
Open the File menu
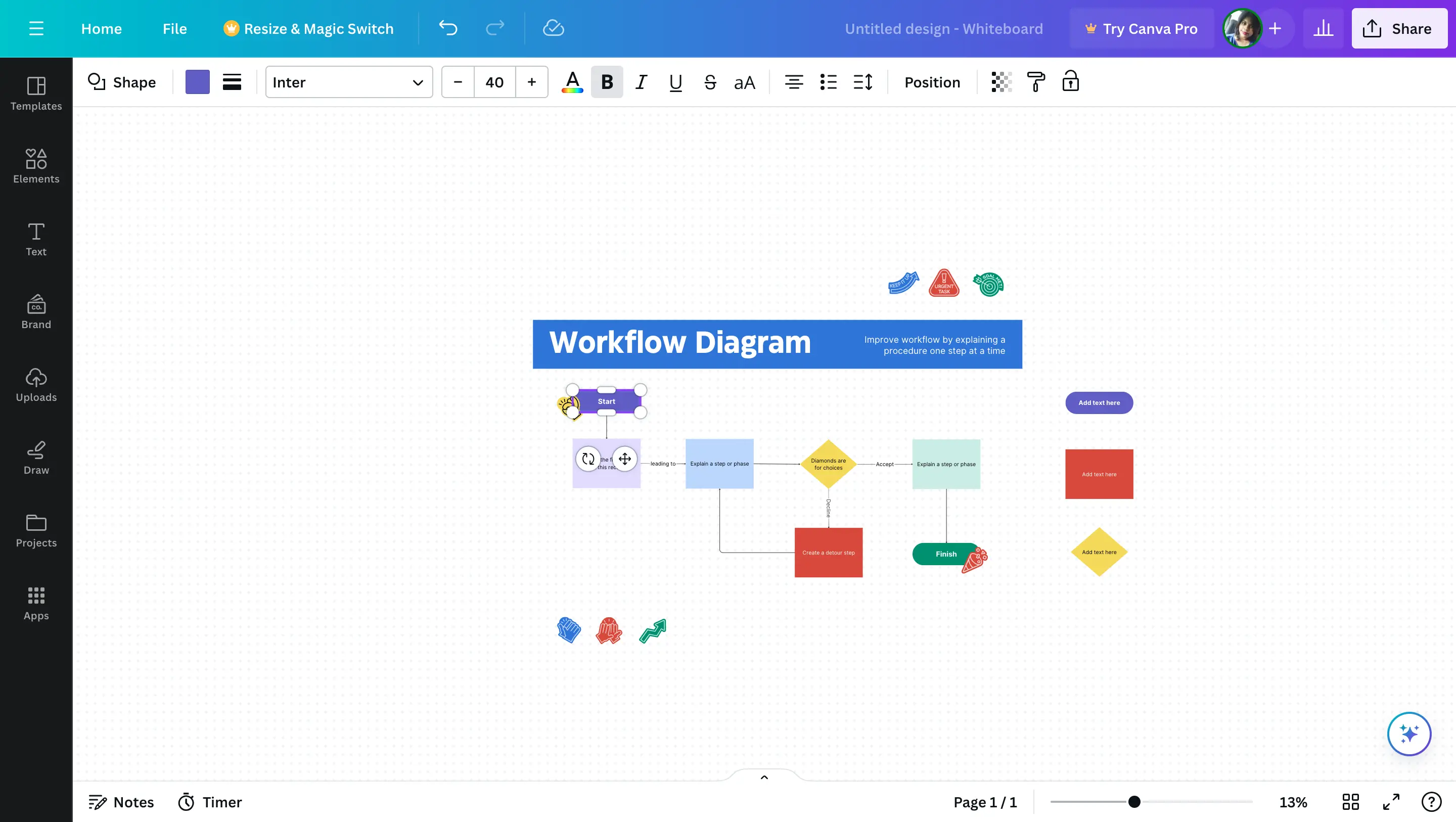[174, 28]
